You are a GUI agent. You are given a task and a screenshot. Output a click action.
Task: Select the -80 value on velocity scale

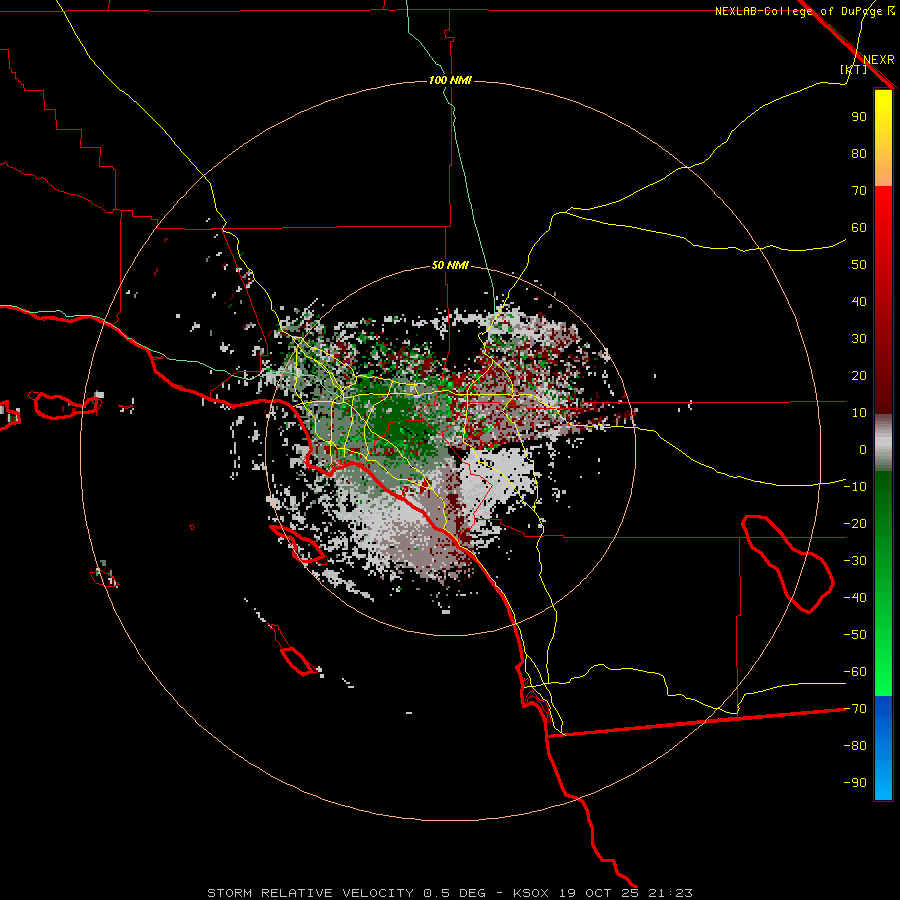[855, 746]
